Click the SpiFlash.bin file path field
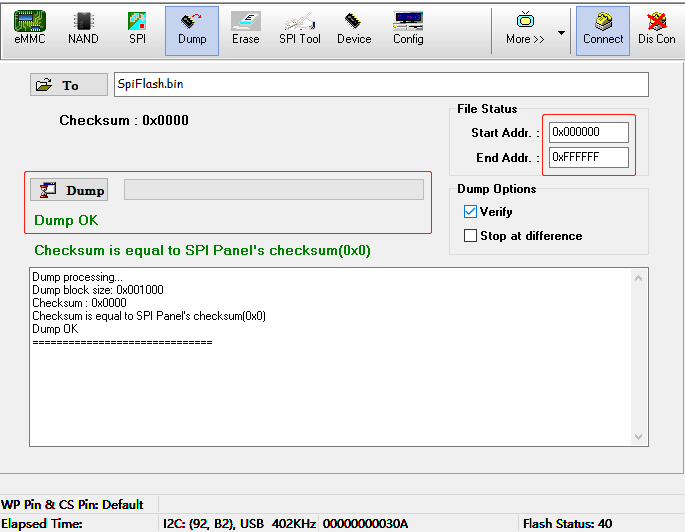This screenshot has width=685, height=532. click(380, 84)
